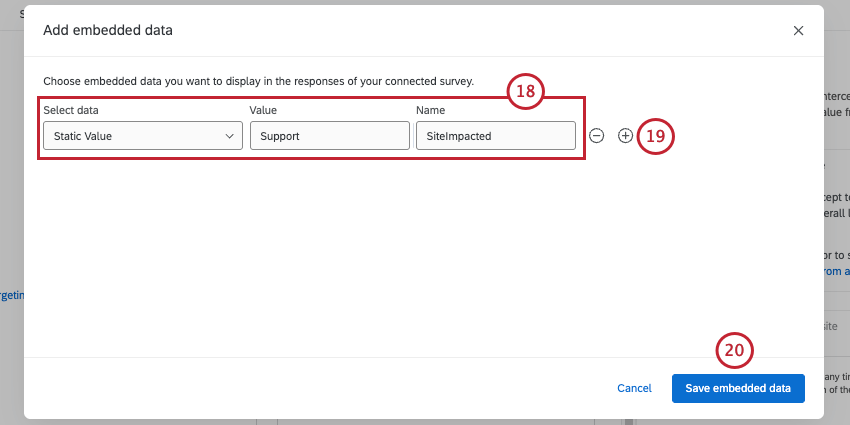Add another embedded data row with plus icon

click(x=625, y=136)
